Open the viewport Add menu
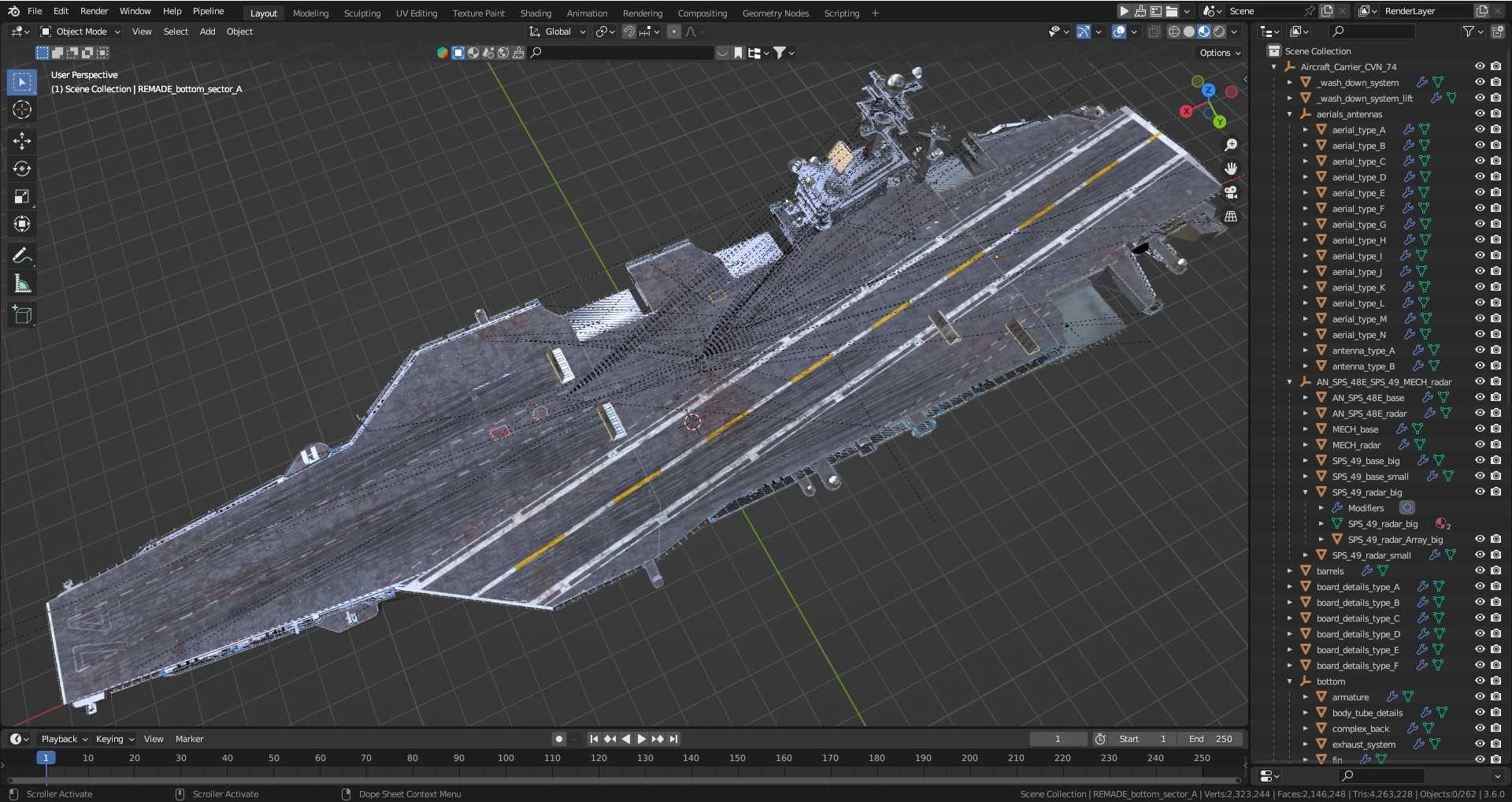This screenshot has height=802, width=1512. [x=207, y=32]
